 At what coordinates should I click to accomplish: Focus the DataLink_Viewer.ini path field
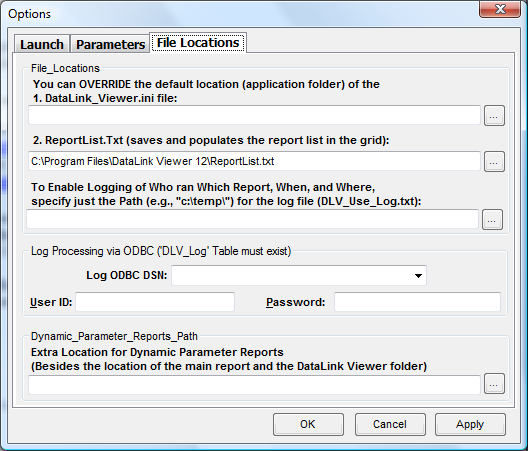pos(255,115)
